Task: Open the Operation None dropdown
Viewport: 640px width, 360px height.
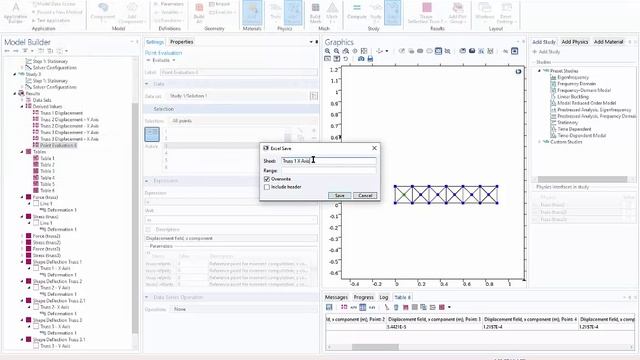Action: [244, 309]
